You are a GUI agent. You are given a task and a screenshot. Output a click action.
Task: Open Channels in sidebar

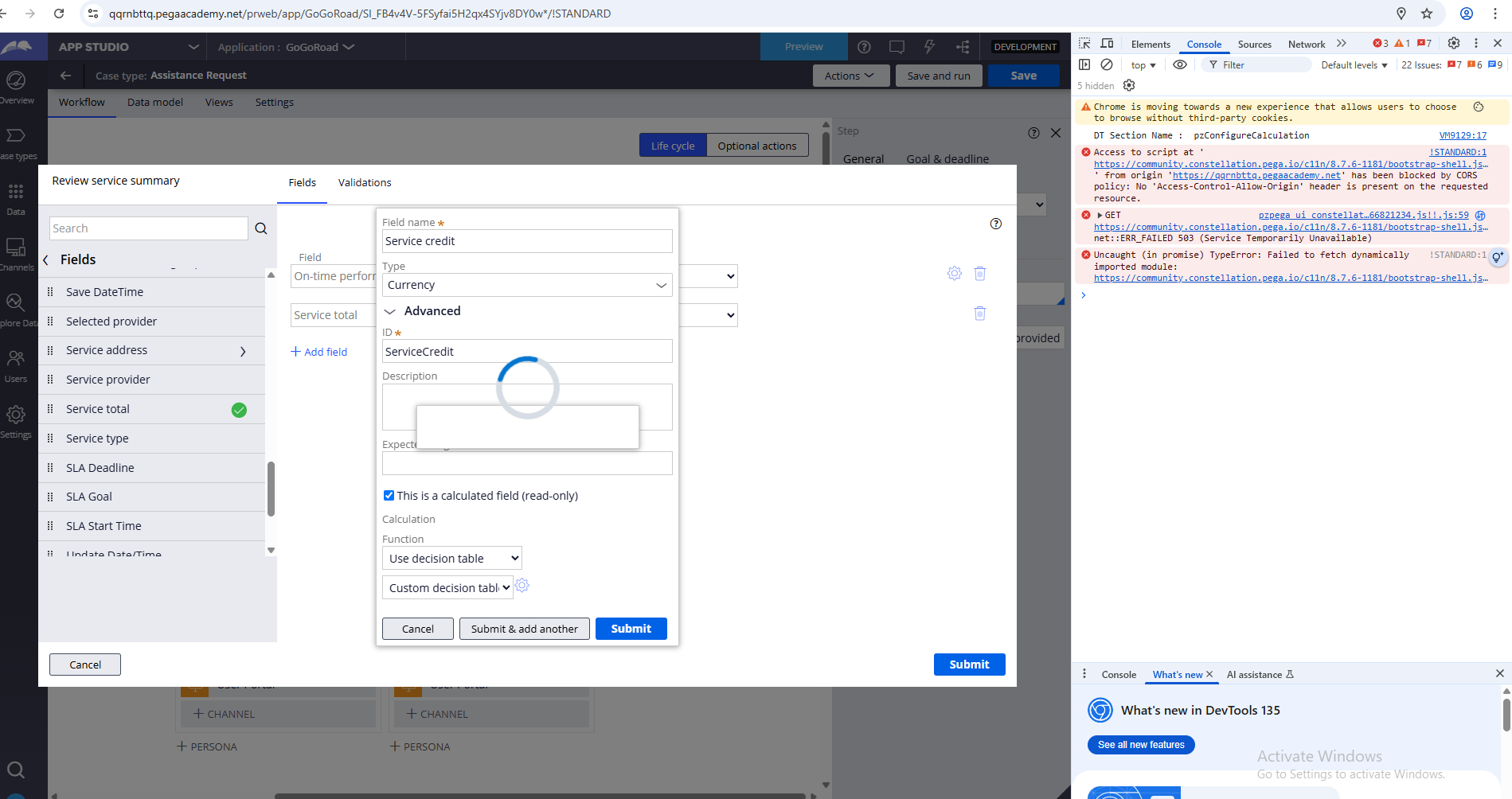[x=16, y=247]
